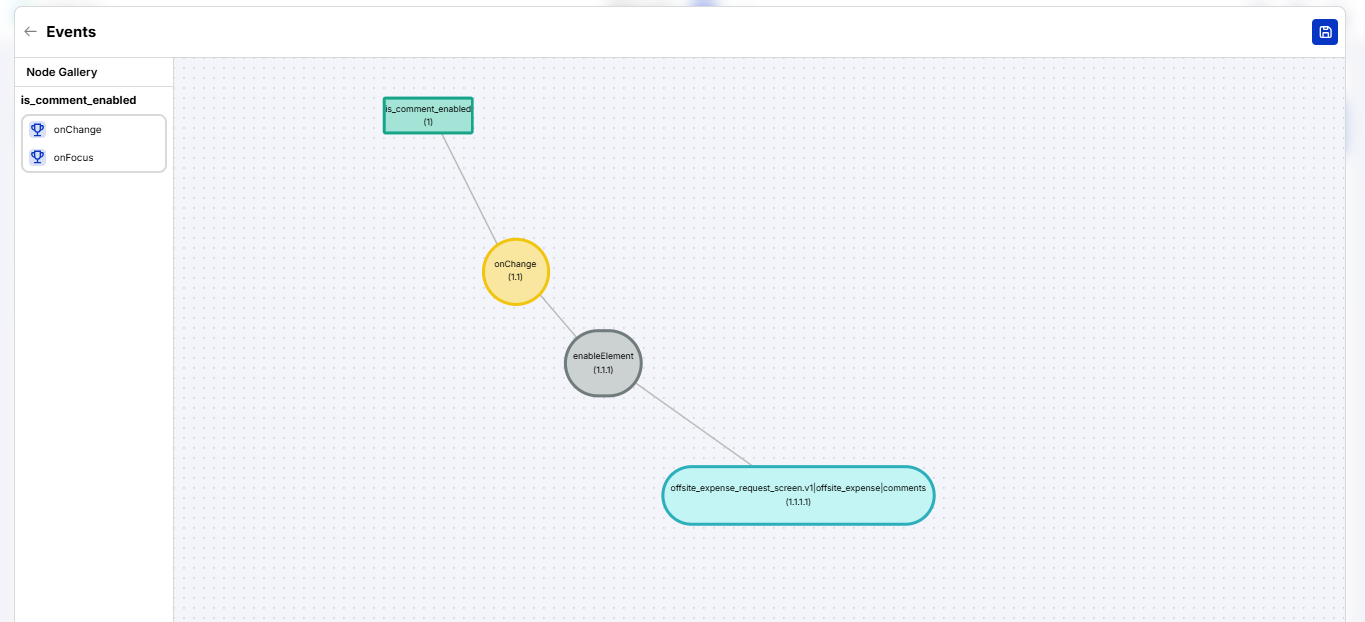Image resolution: width=1365 pixels, height=622 pixels.
Task: Click the (1.1) index under yellow onChange node
Action: click(515, 277)
